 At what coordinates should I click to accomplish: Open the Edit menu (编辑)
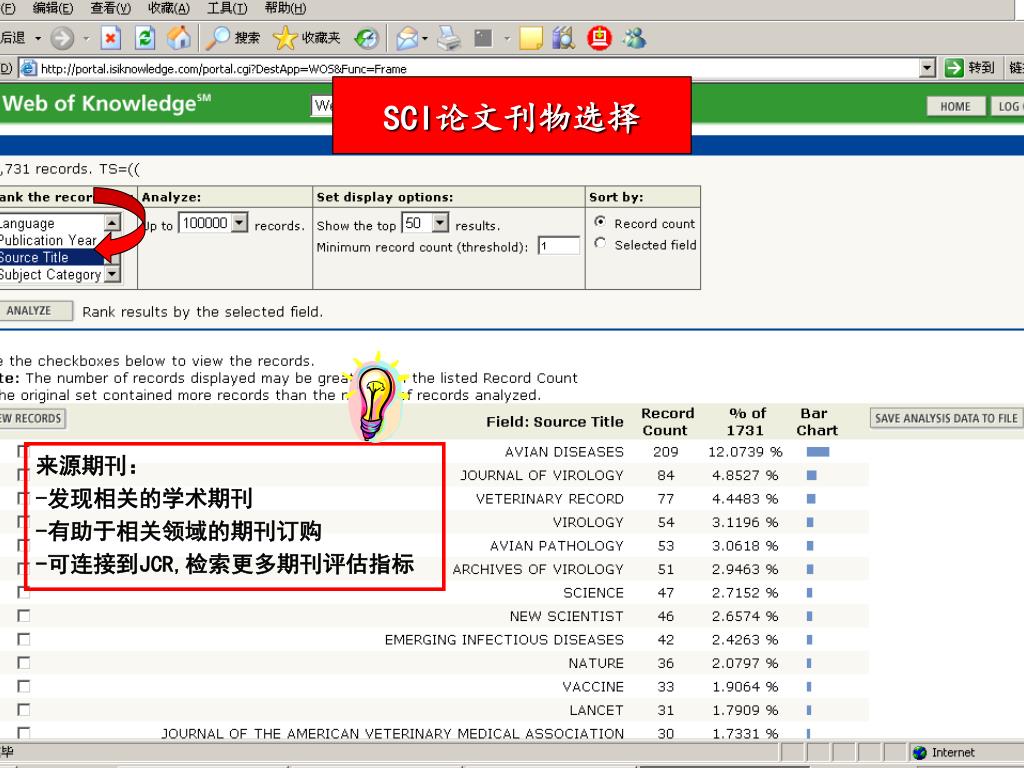coord(53,8)
